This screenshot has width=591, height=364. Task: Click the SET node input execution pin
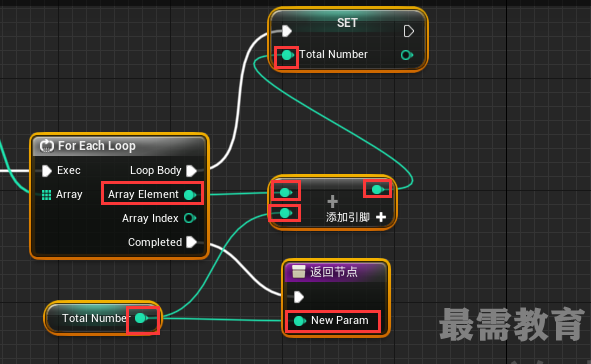[x=287, y=31]
